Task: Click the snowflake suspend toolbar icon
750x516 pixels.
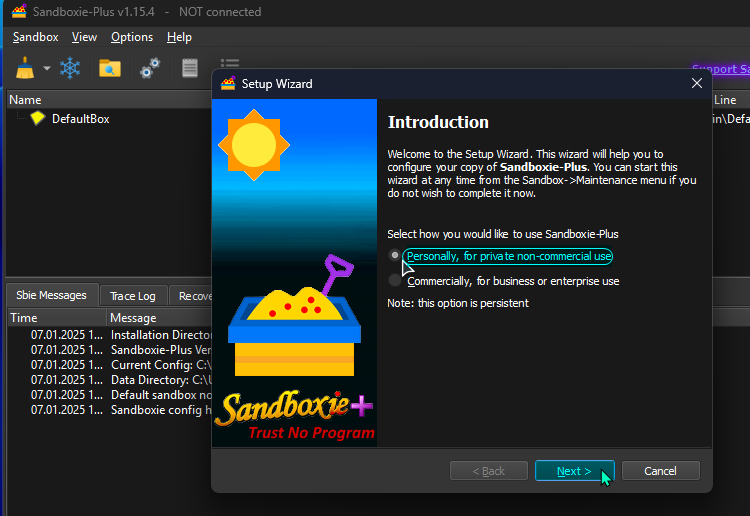Action: coord(70,68)
